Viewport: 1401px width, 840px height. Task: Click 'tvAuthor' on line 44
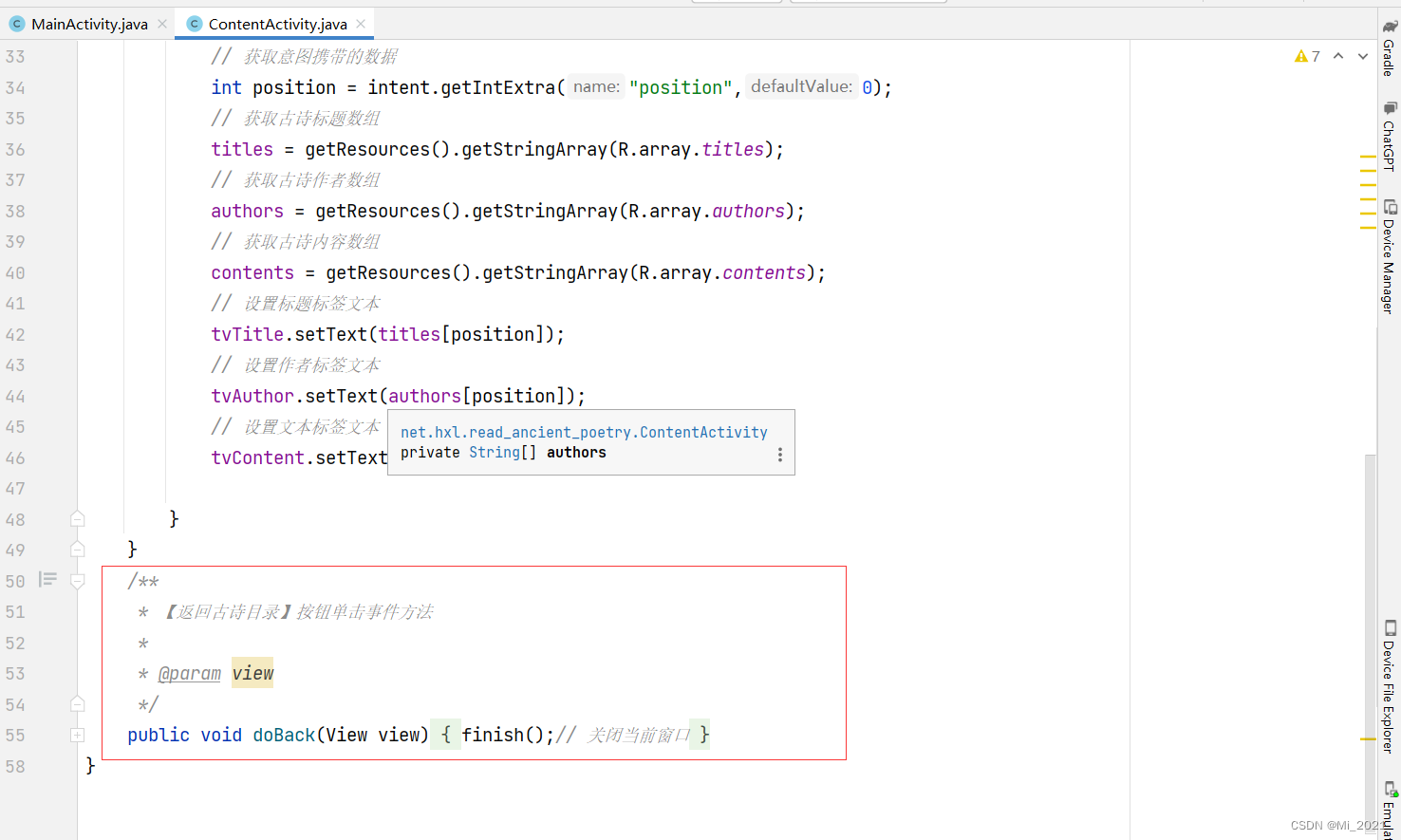(x=252, y=396)
